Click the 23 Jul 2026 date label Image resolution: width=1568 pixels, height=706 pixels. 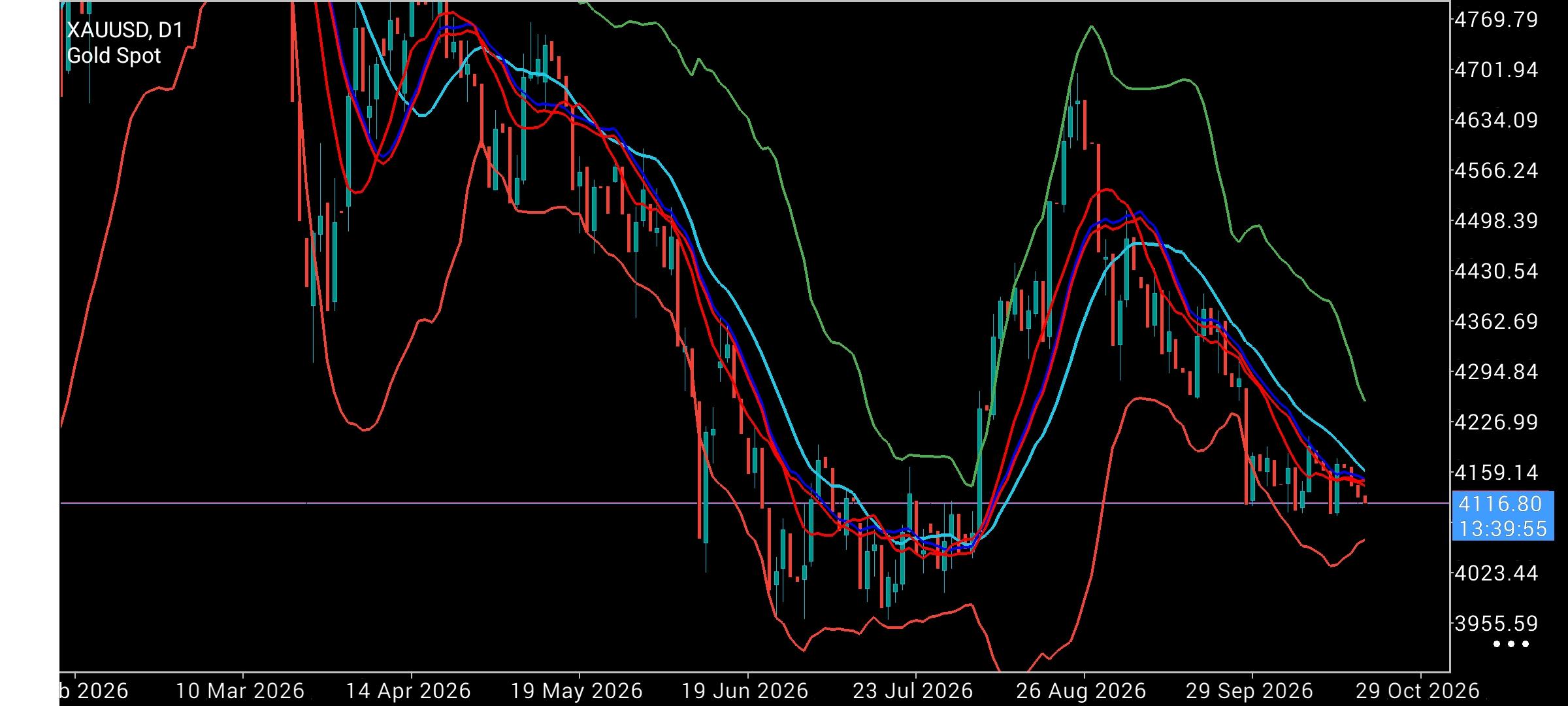point(913,691)
